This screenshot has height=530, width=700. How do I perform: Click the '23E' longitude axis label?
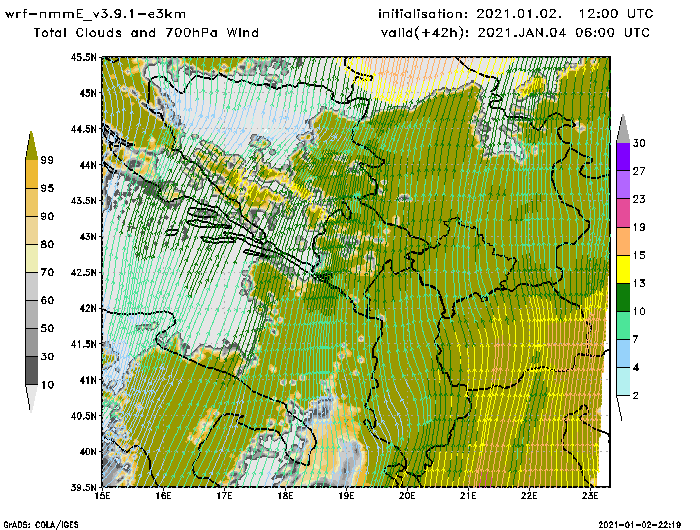[x=590, y=496]
